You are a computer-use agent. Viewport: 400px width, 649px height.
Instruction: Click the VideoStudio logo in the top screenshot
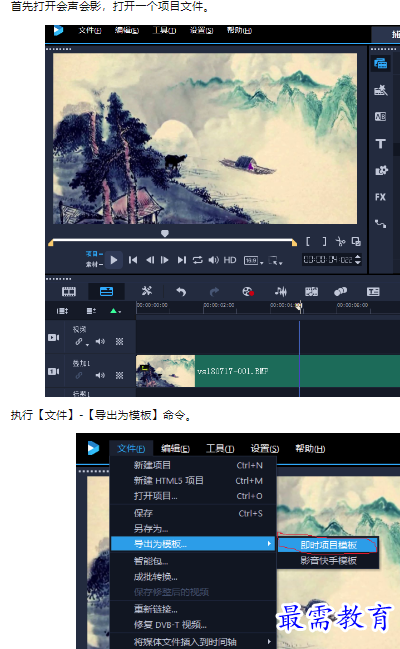pos(58,30)
